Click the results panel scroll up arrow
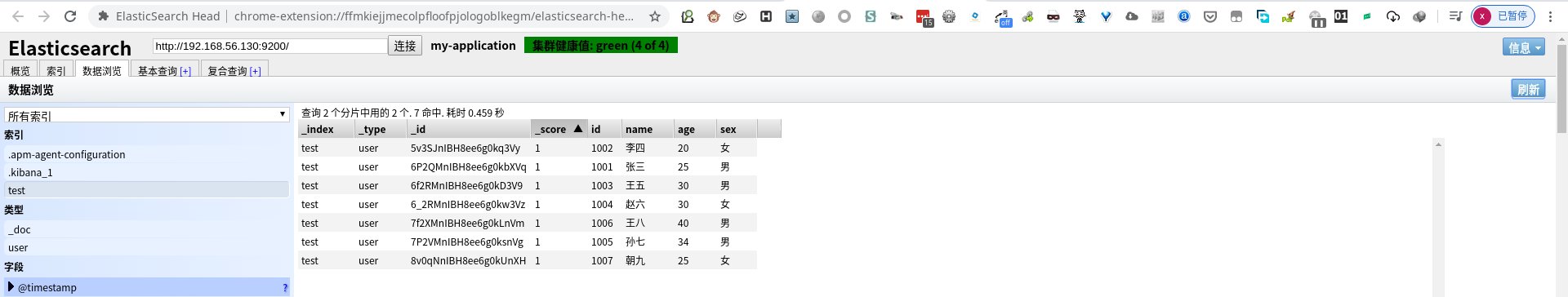The image size is (1568, 297). click(x=1438, y=144)
